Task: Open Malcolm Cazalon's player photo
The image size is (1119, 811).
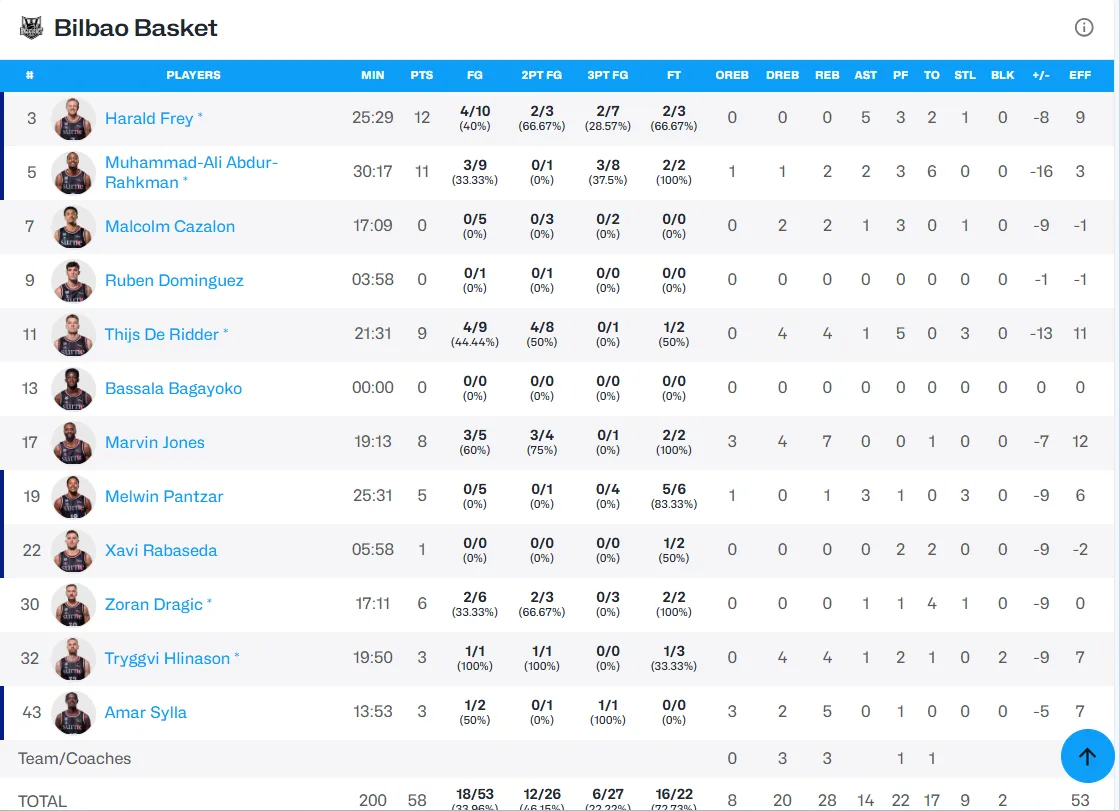Action: [x=73, y=226]
